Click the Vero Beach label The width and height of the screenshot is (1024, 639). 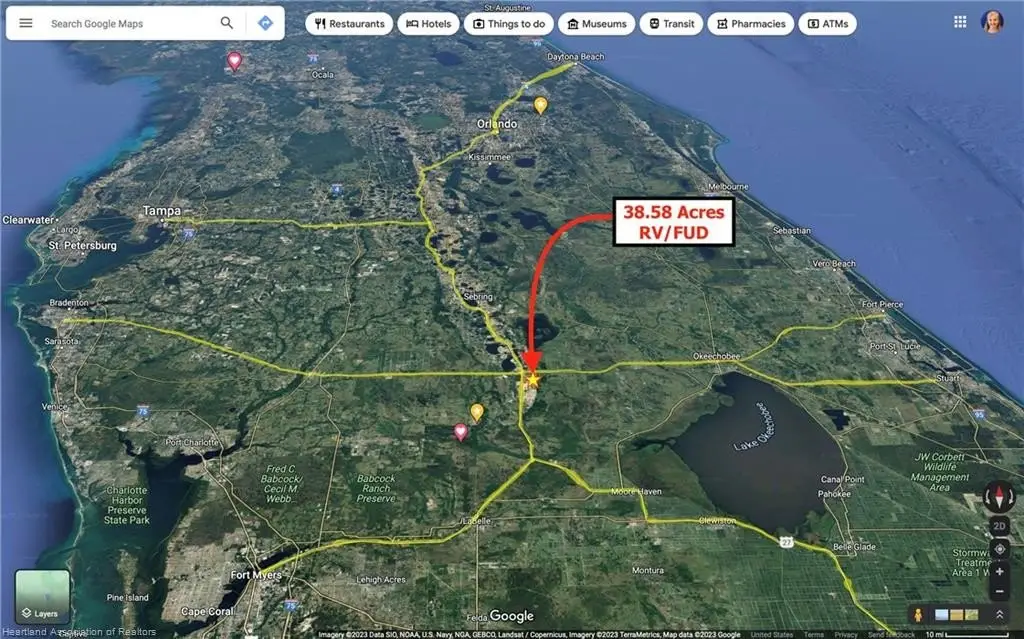(x=833, y=264)
